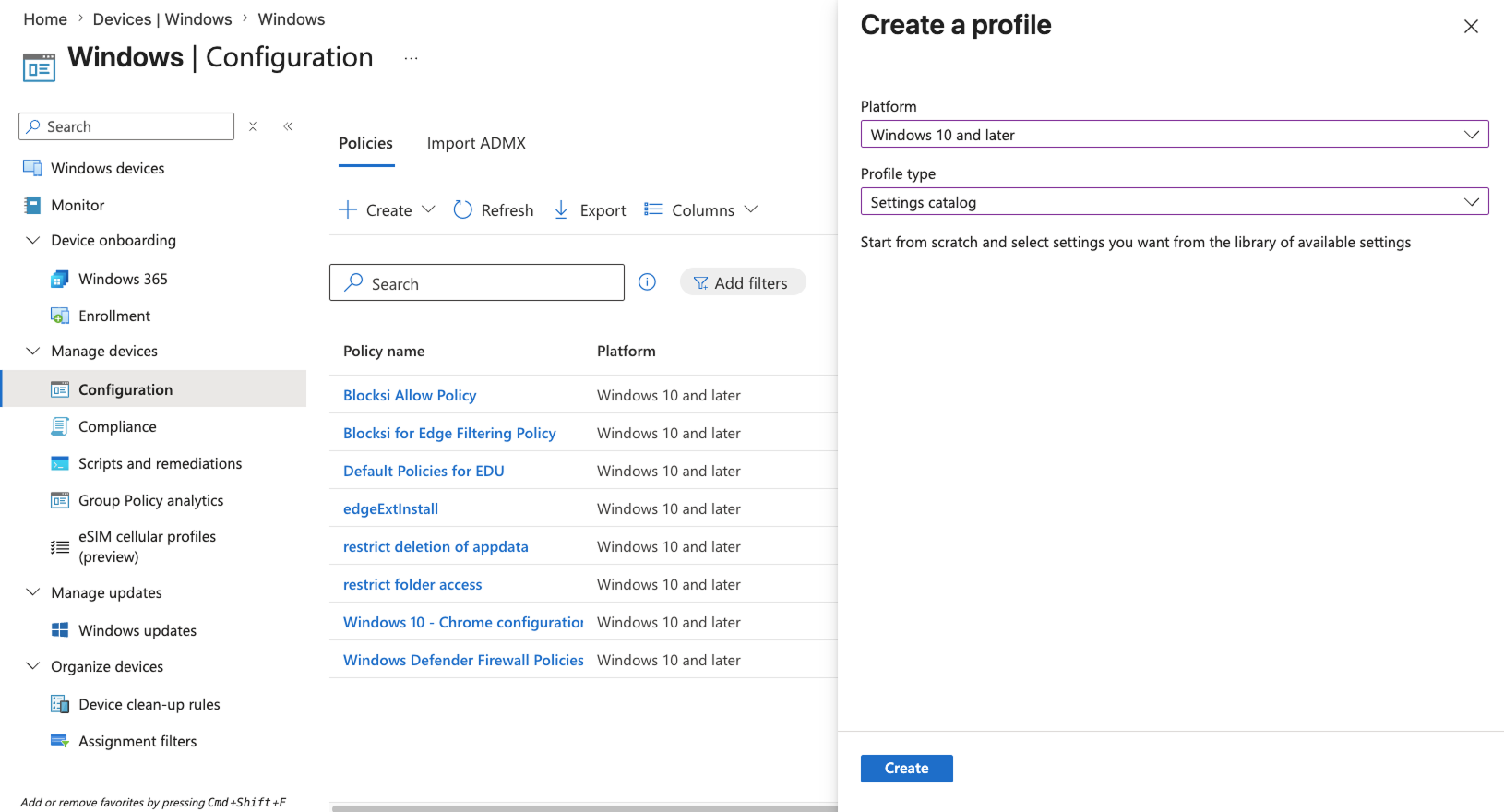Click the Refresh toolbar icon

pos(463,210)
